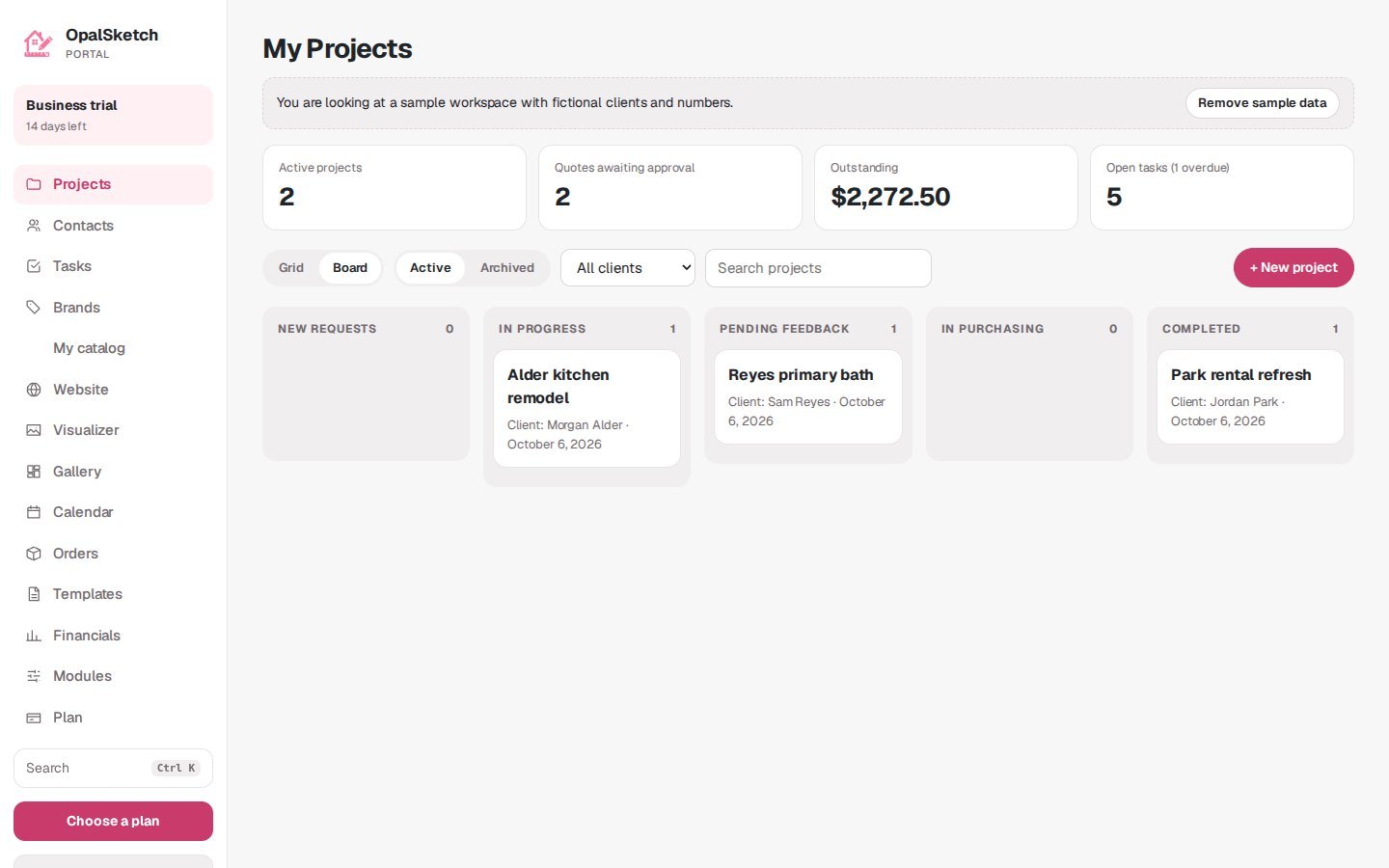
Task: Click the PENDING FEEDBACK column header
Action: (784, 329)
